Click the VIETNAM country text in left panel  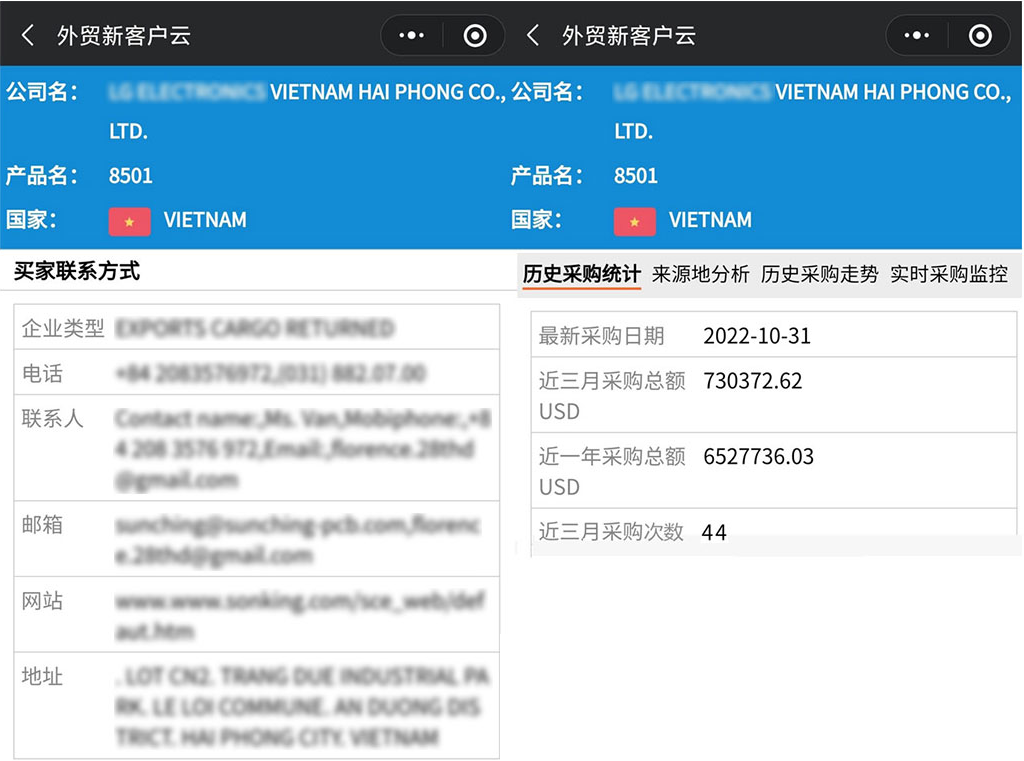pyautogui.click(x=205, y=220)
